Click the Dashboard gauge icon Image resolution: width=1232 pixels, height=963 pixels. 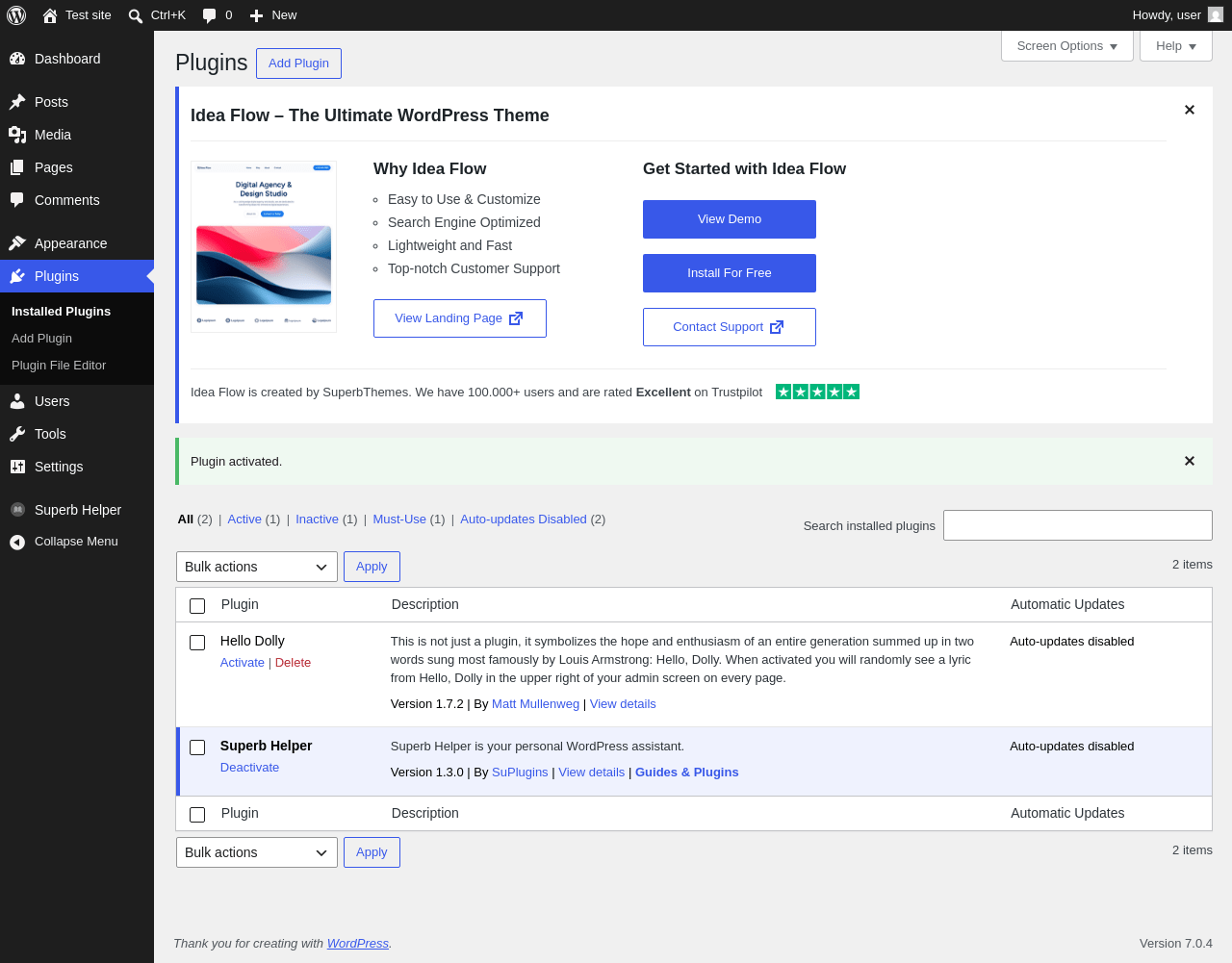click(x=17, y=59)
